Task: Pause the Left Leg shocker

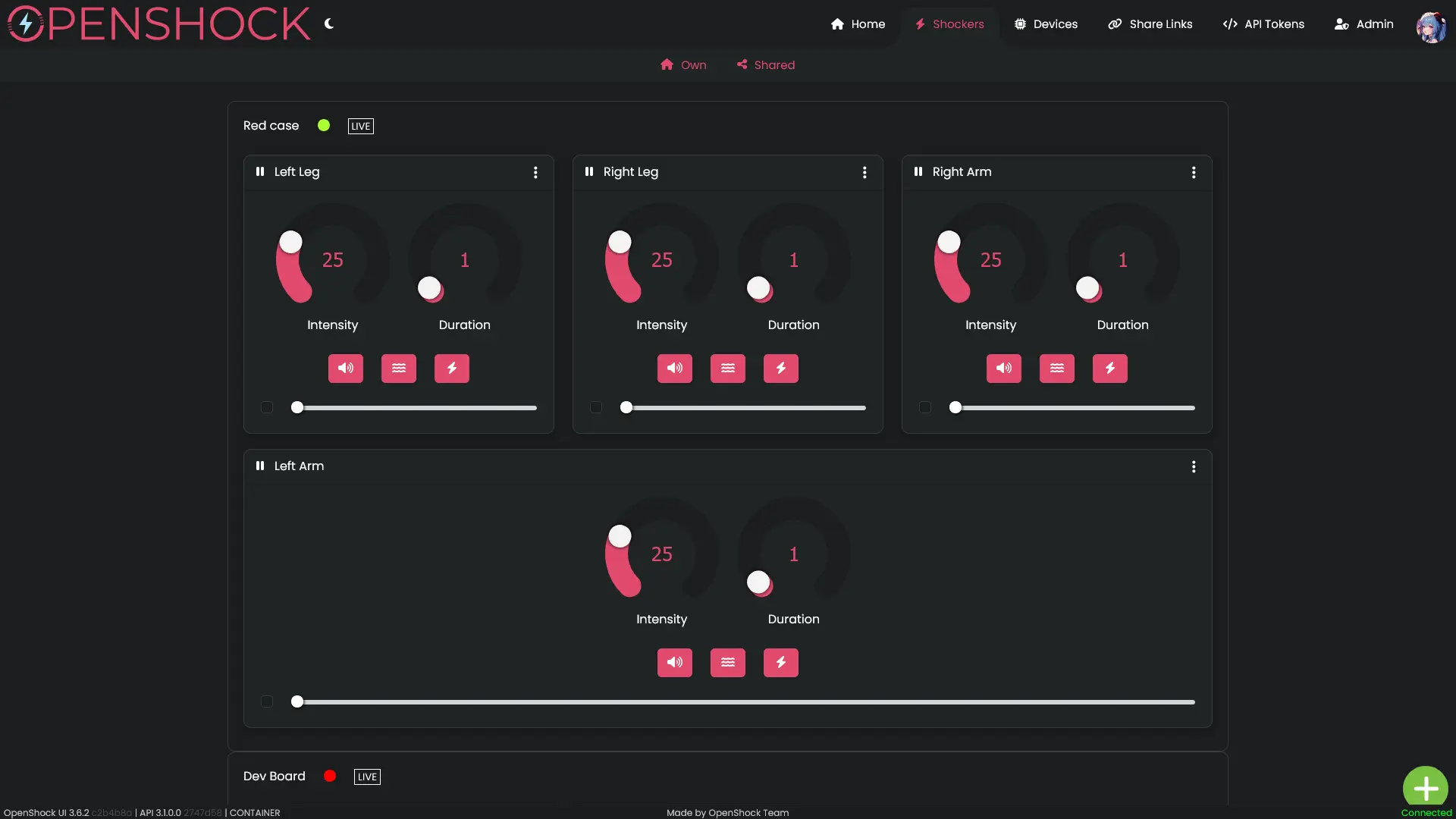Action: point(260,171)
